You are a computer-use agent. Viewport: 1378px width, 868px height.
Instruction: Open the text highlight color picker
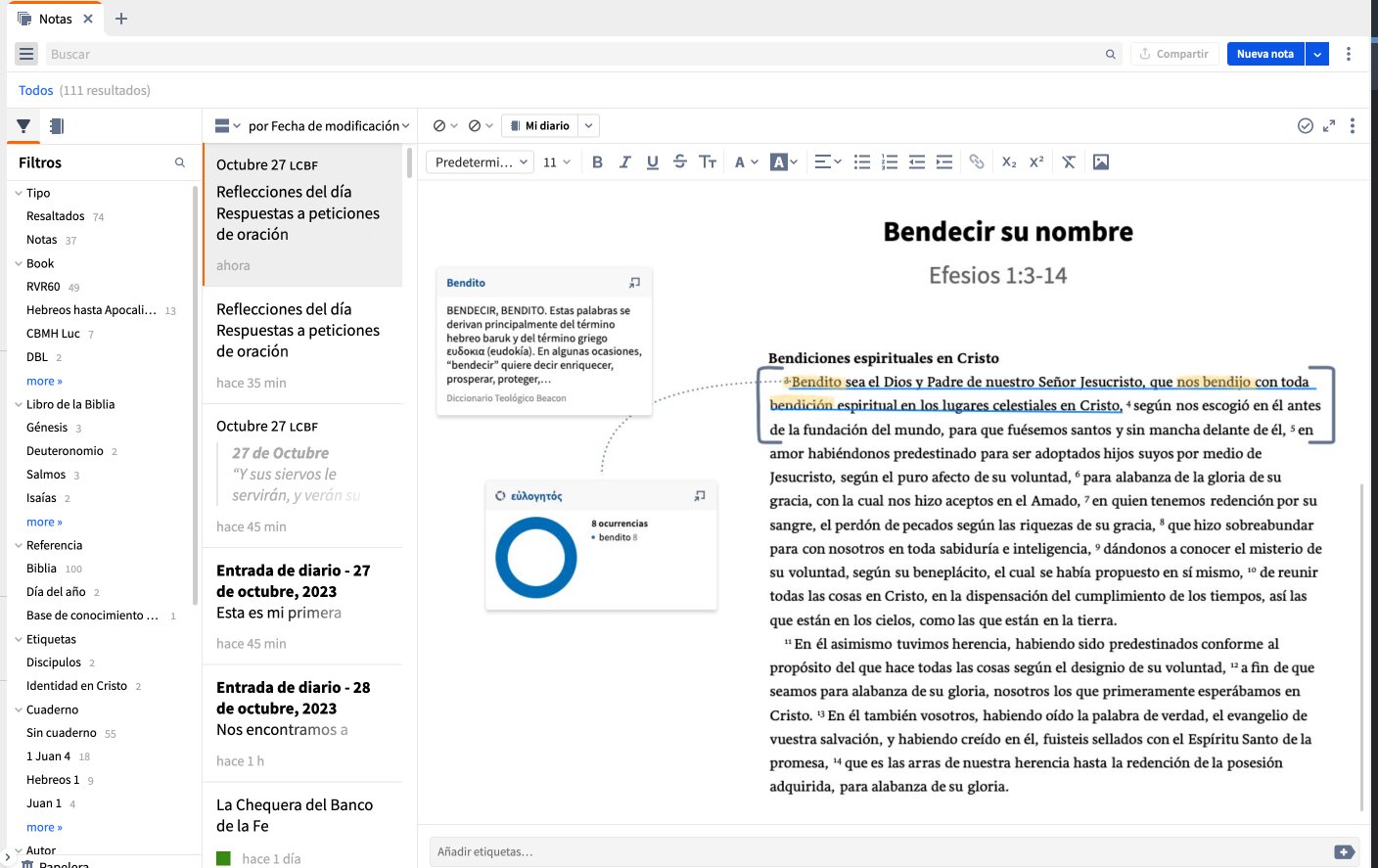[x=784, y=162]
